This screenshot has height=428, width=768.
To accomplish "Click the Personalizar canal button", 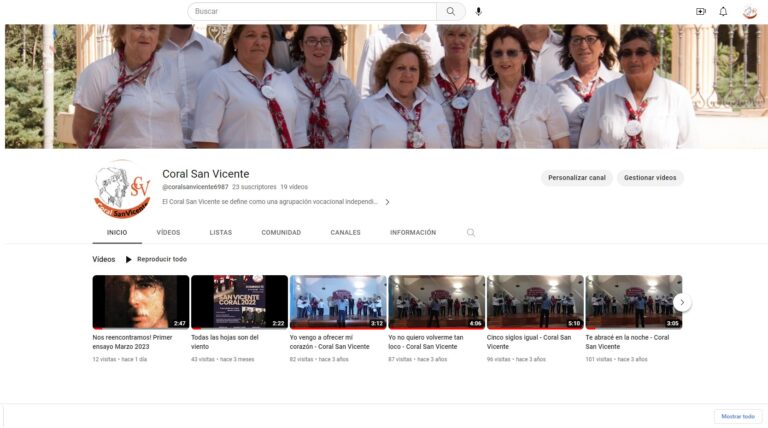I will [577, 178].
